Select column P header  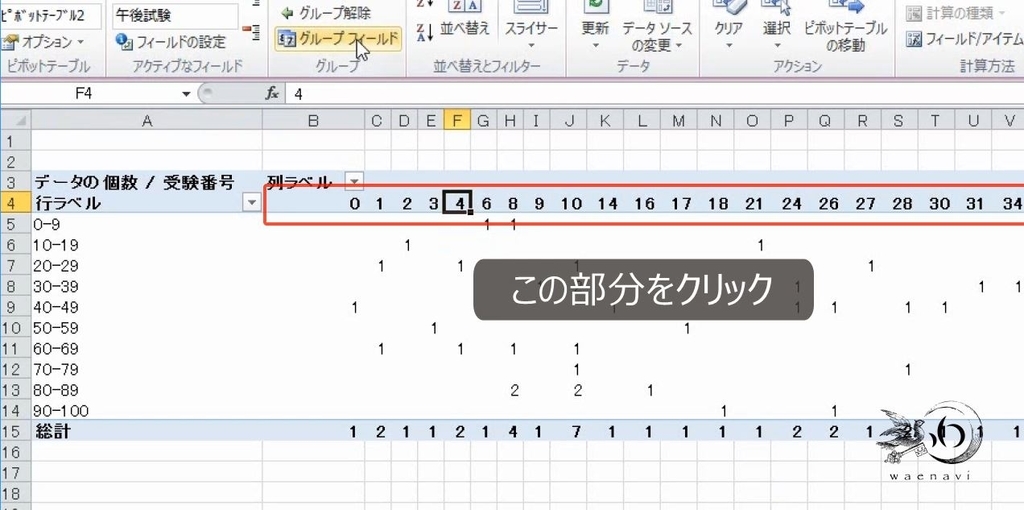tap(789, 120)
